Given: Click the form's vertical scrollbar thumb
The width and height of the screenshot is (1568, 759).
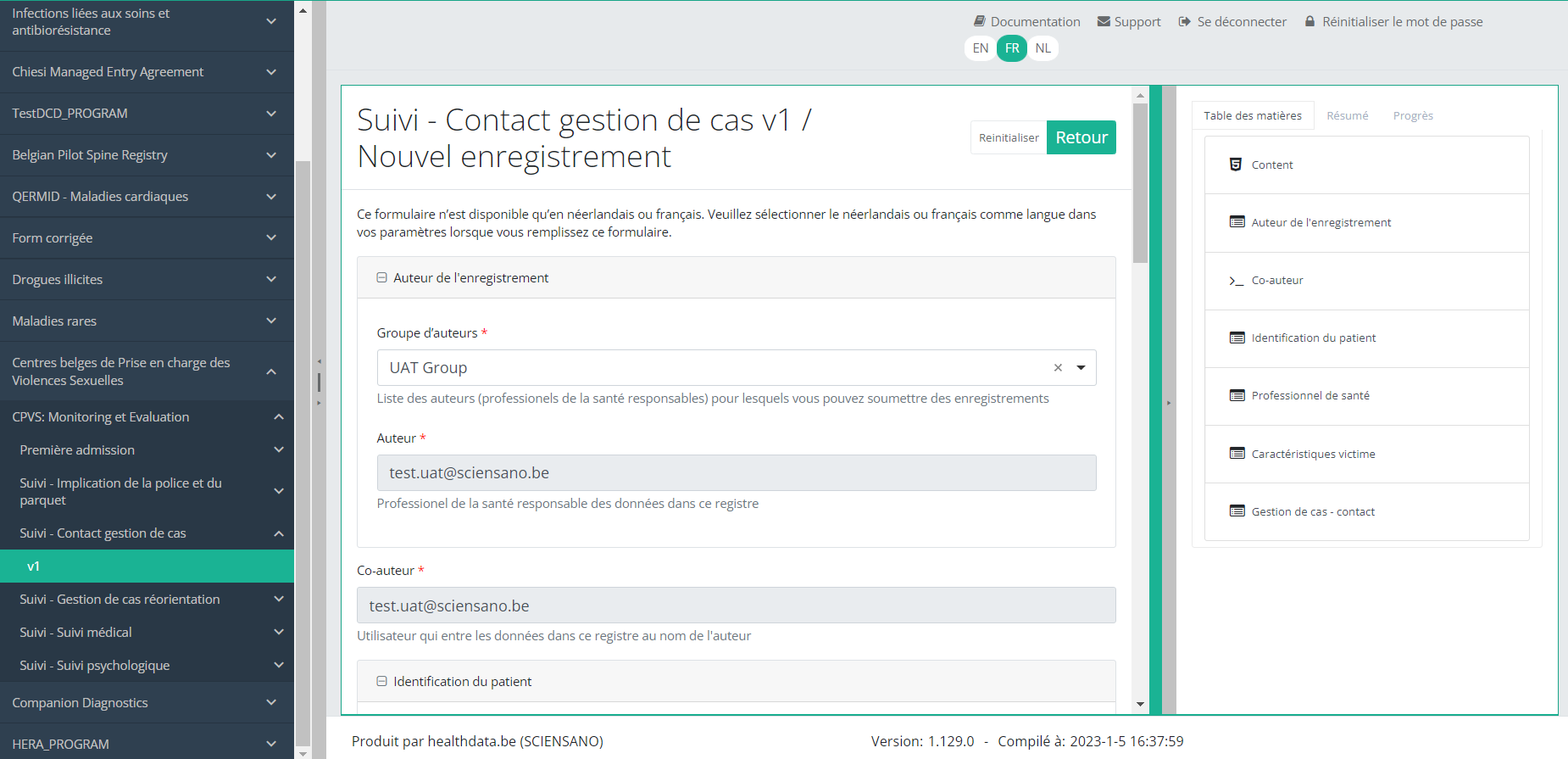Looking at the screenshot, I should [x=1140, y=182].
